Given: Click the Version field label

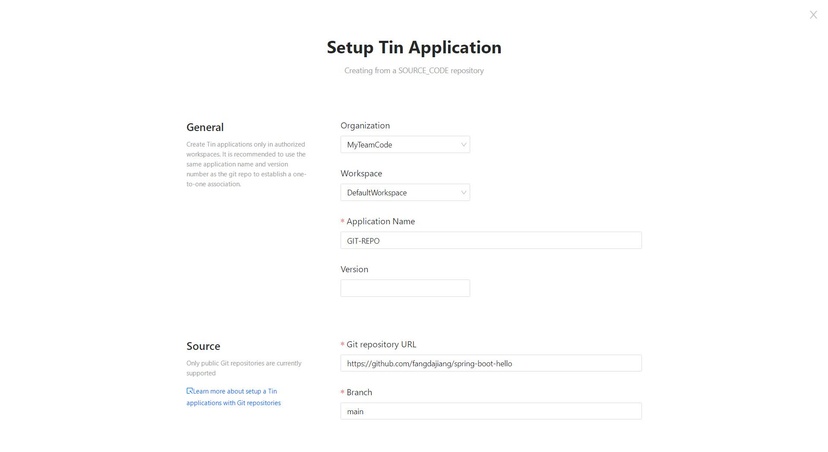Looking at the screenshot, I should click(354, 269).
